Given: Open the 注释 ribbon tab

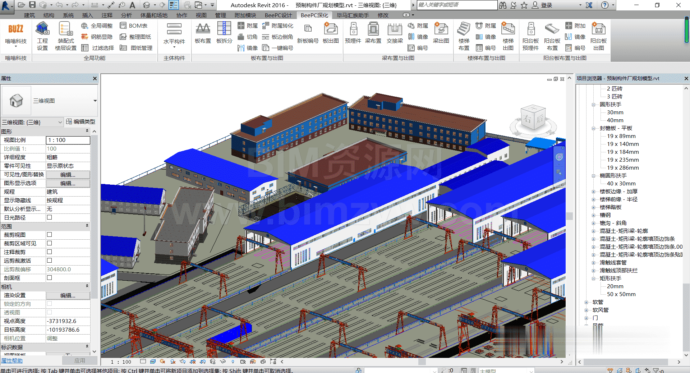Looking at the screenshot, I should tap(107, 15).
